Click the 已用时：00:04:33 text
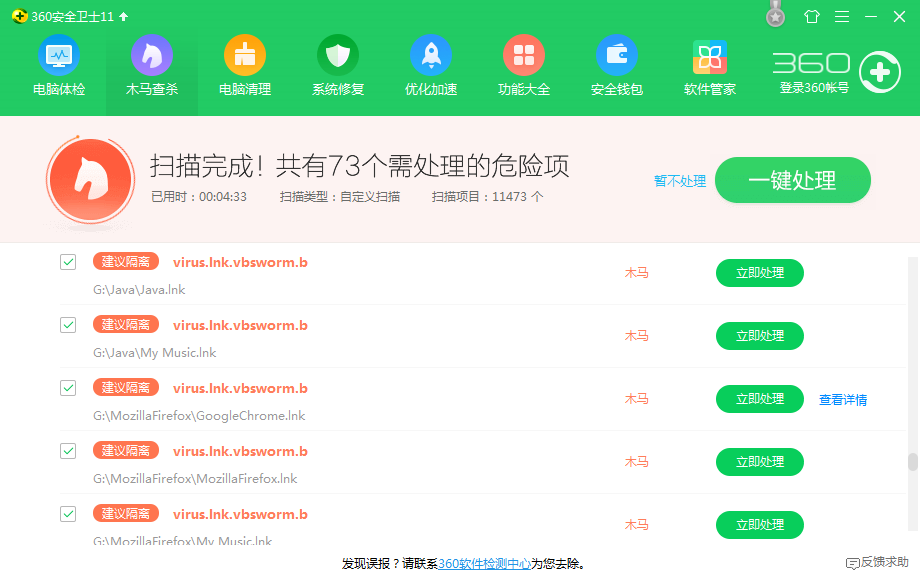The width and height of the screenshot is (920, 580). 199,196
